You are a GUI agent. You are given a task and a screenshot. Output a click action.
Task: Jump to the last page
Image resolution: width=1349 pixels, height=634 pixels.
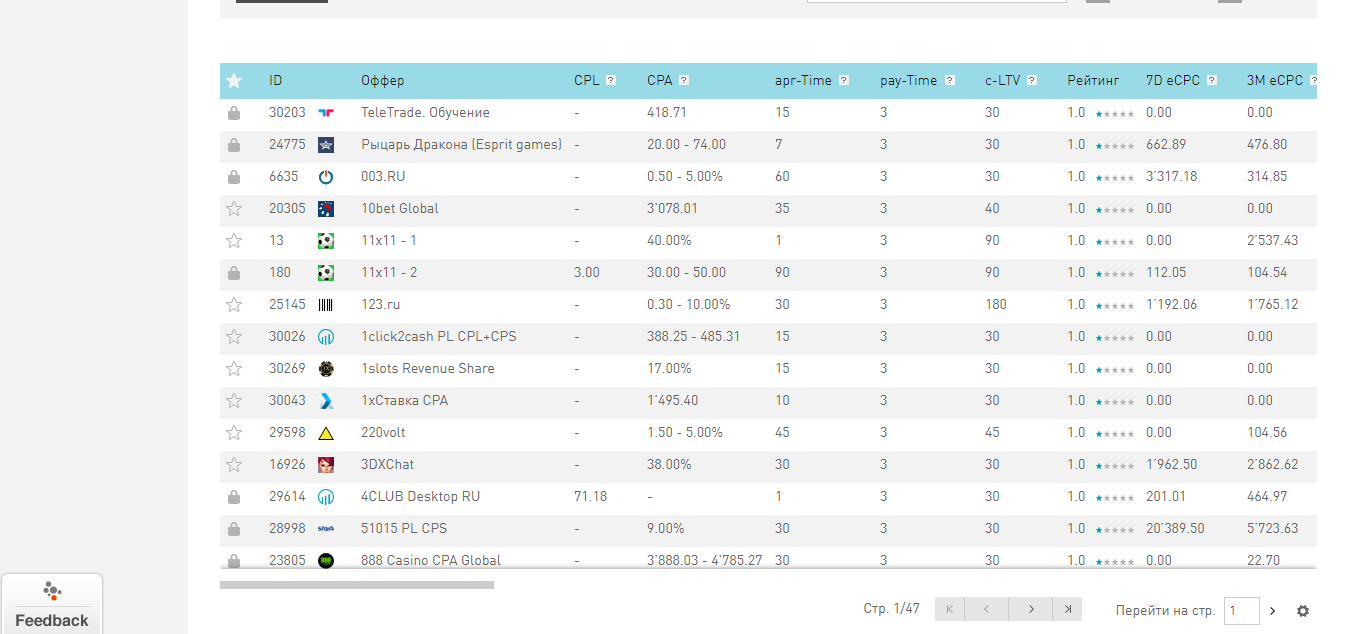(1067, 609)
